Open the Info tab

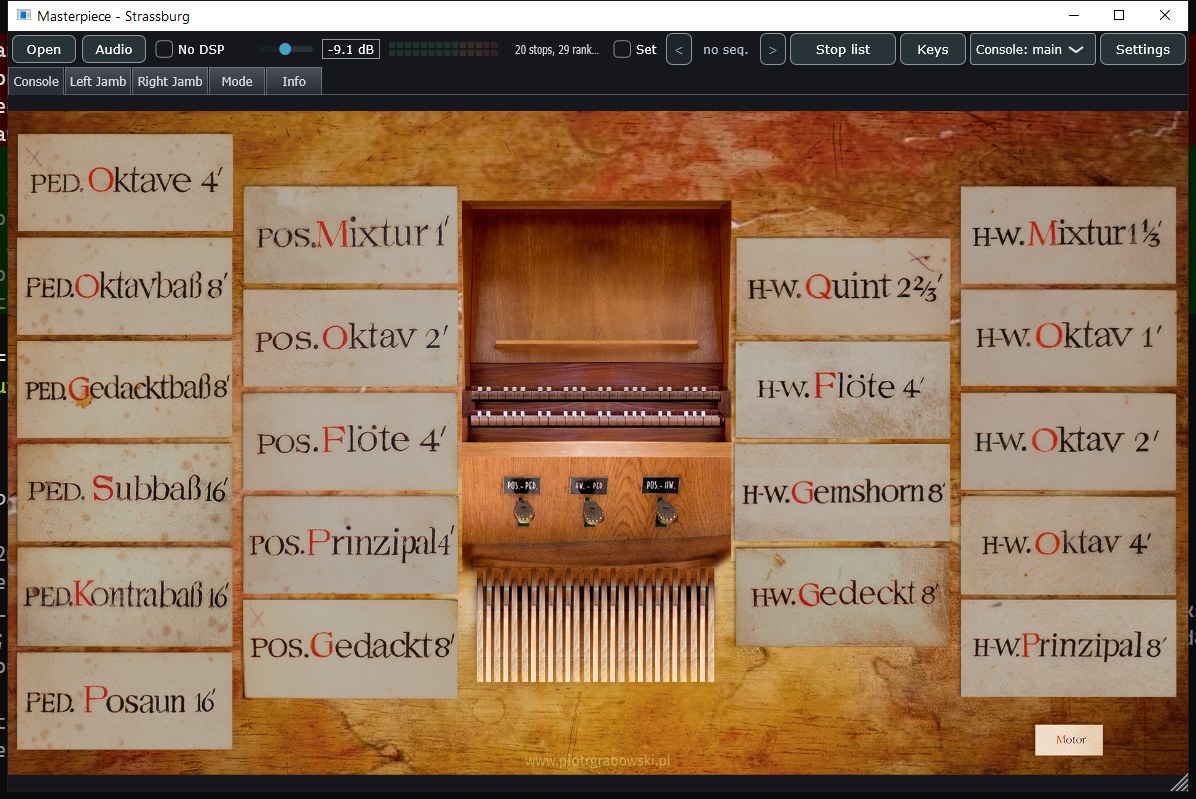click(x=294, y=82)
